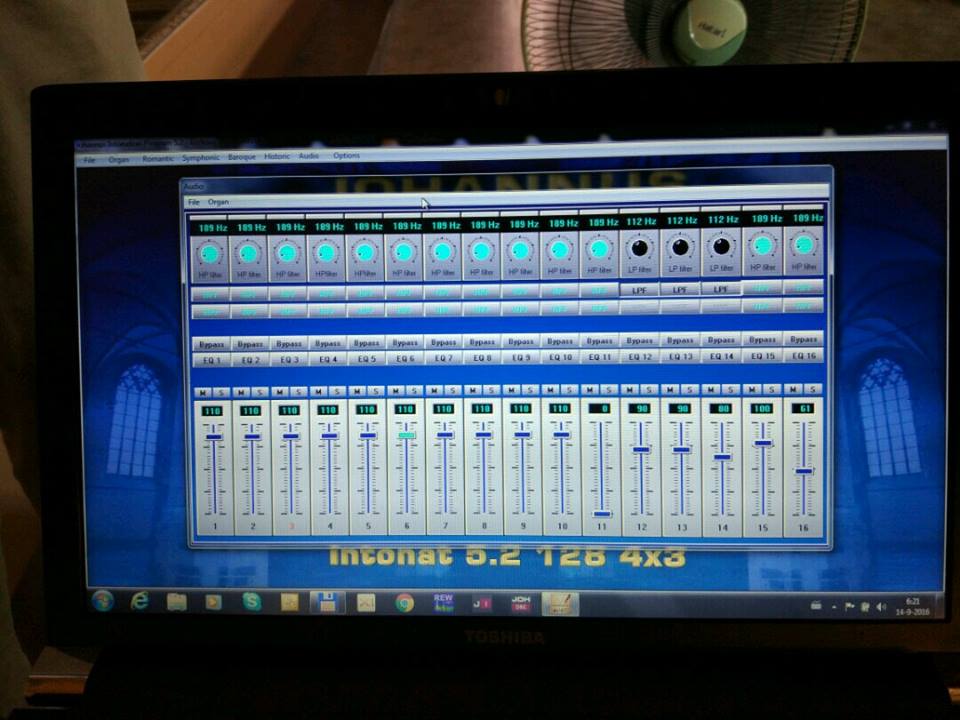Screen dimensions: 960x720
Task: Open the EQ 1 equalizer
Action: [211, 361]
